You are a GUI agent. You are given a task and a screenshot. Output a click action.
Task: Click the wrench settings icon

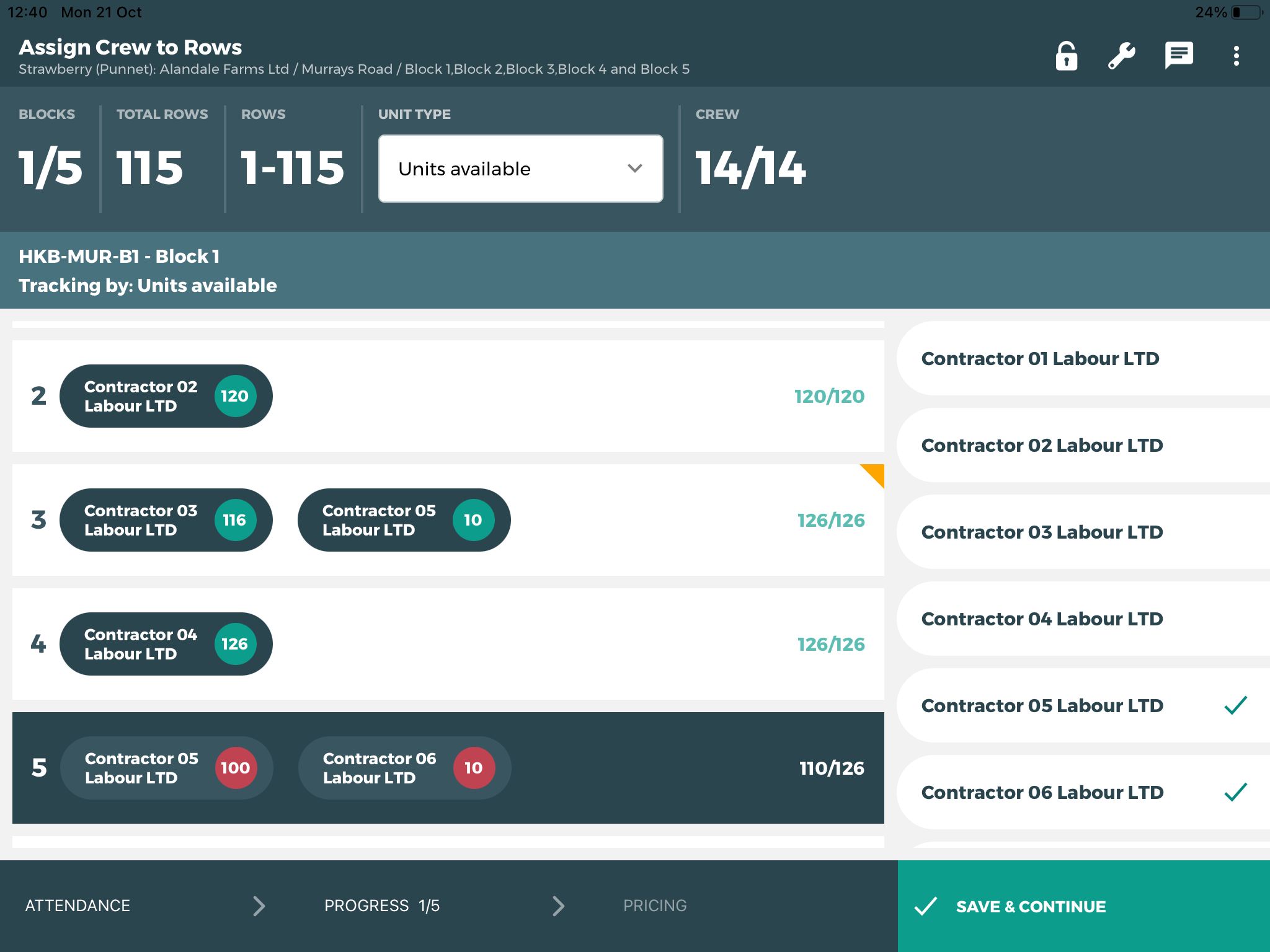[1121, 55]
